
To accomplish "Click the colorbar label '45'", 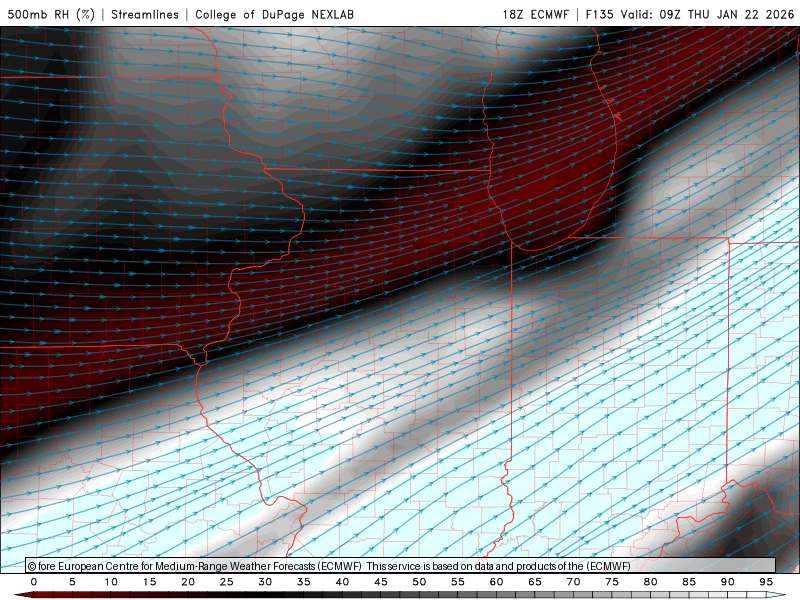I will (x=381, y=582).
